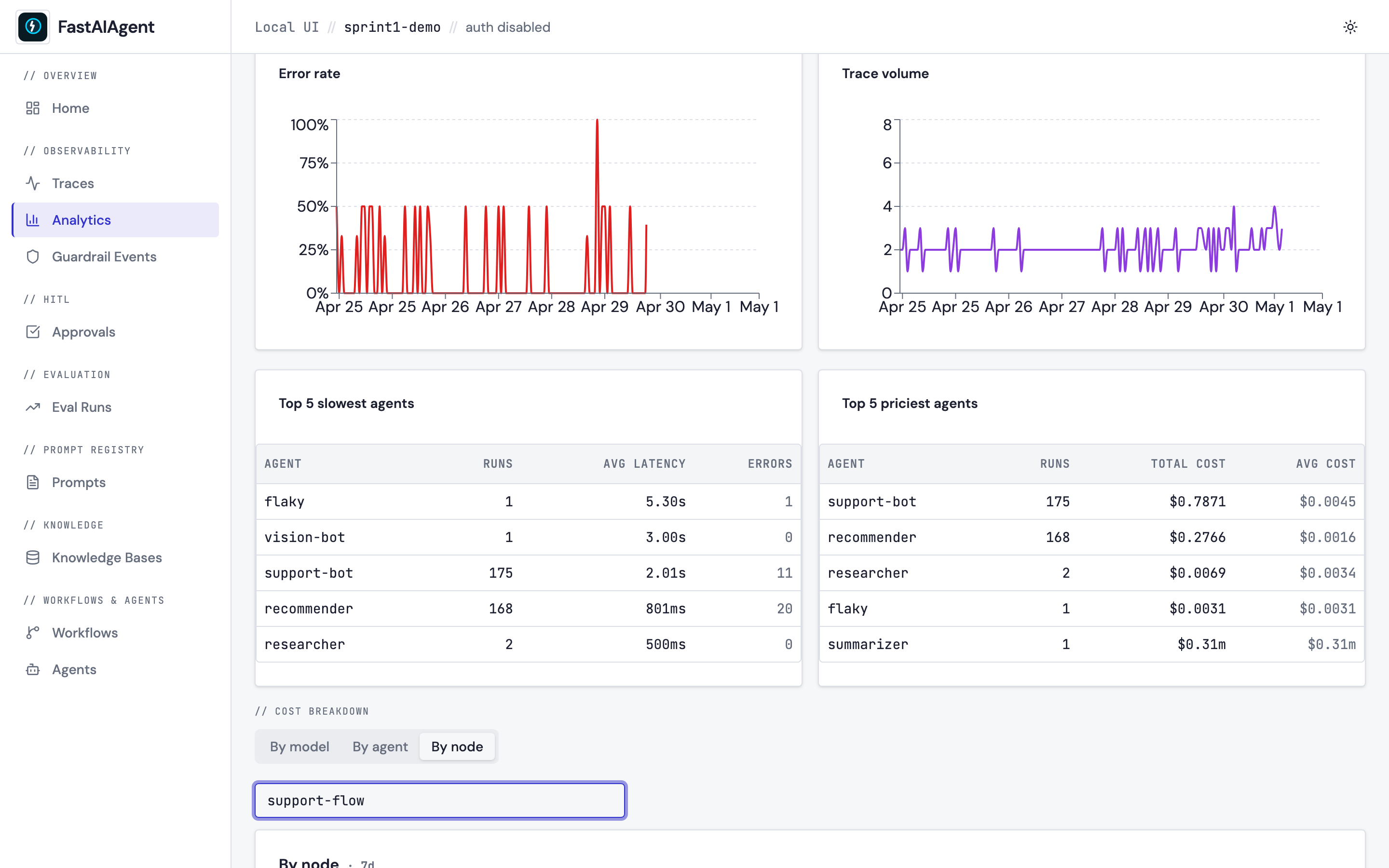
Task: Click the Workflows branch icon
Action: click(33, 633)
